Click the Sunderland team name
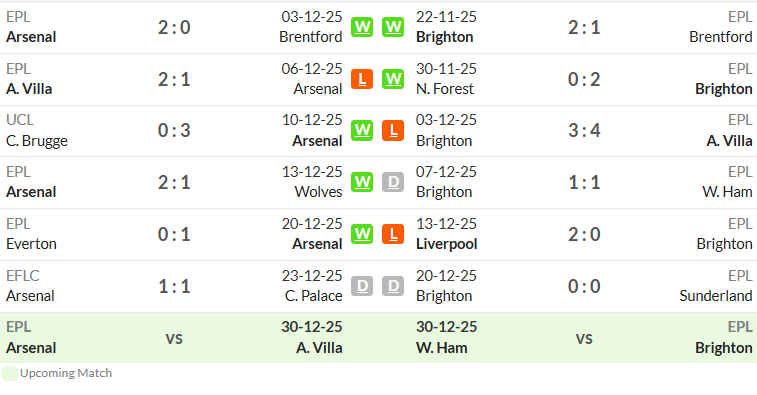 coord(715,296)
